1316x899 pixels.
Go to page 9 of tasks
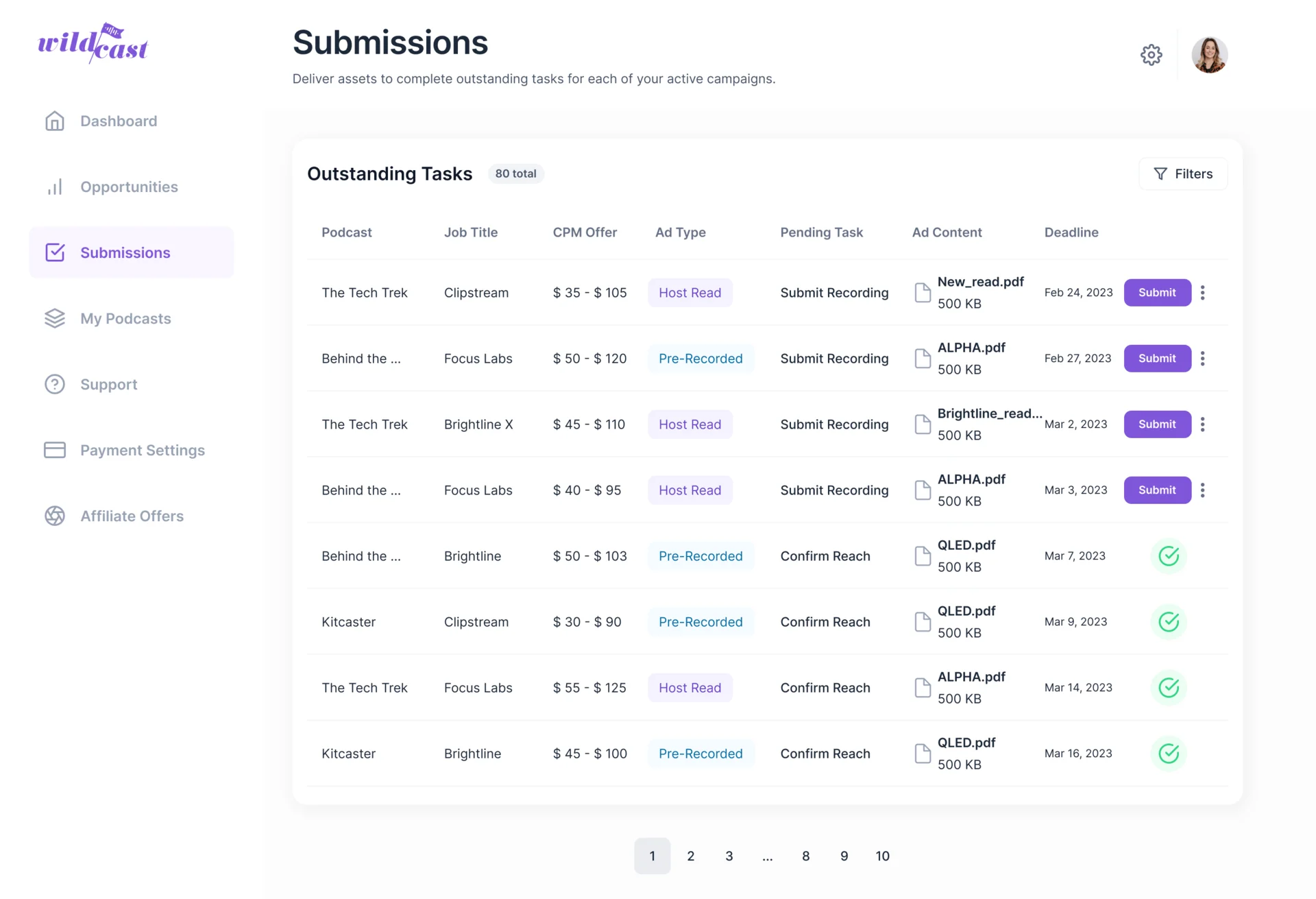(x=844, y=856)
